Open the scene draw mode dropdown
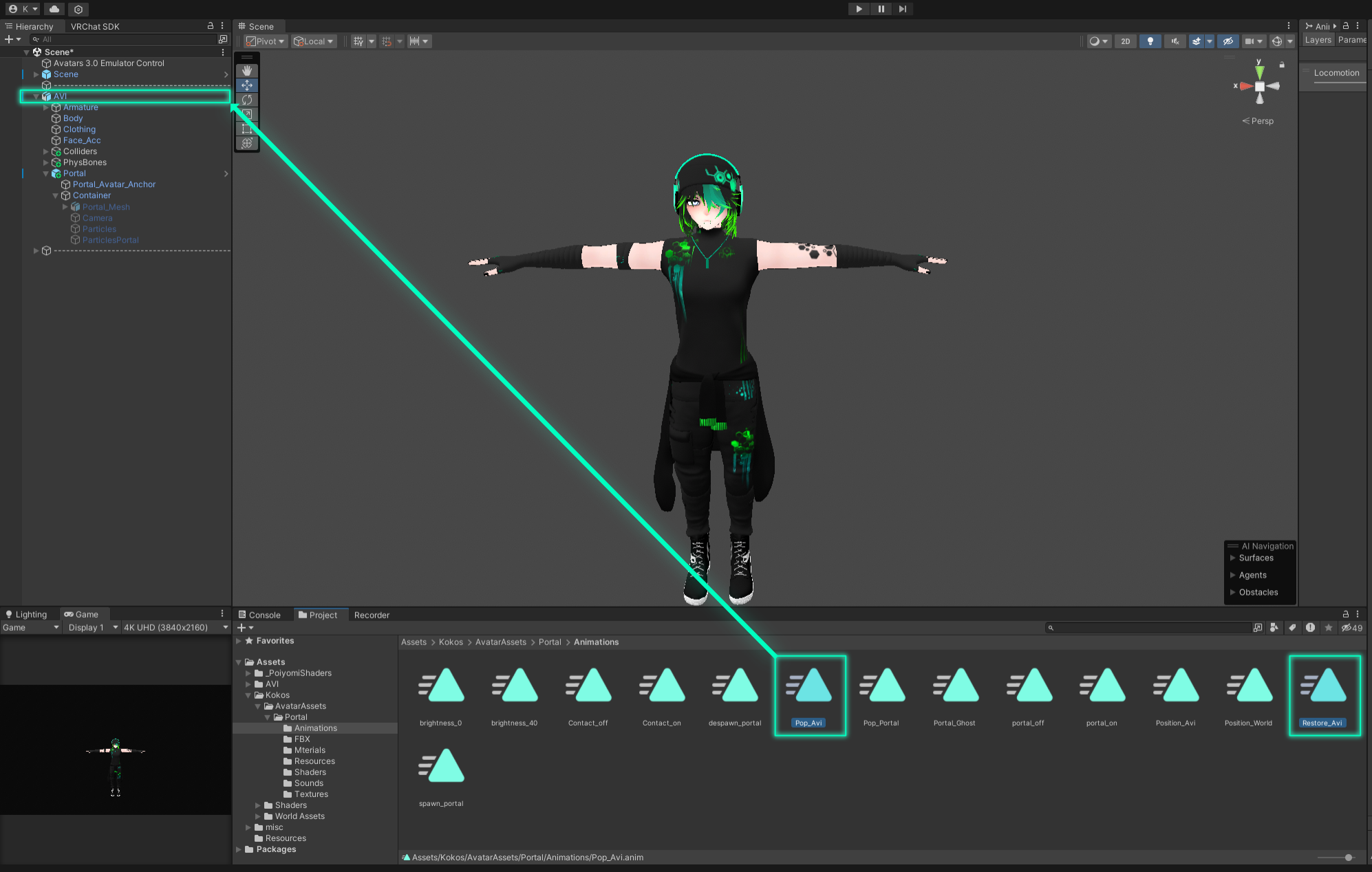Screen dimensions: 1372x872 pyautogui.click(x=1098, y=41)
